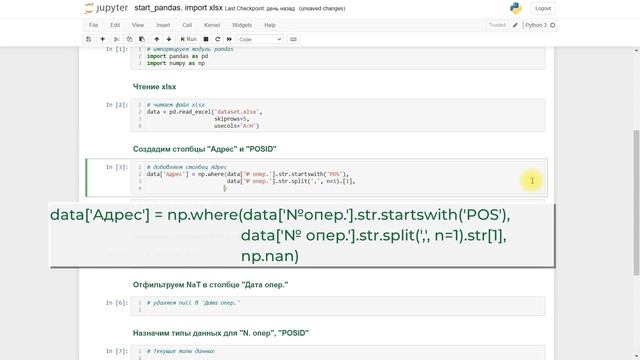Screen dimensions: 640x360
Task: Select heading 'Создадим столбцы "Адрес" и "POSID"'
Action: pos(204,149)
